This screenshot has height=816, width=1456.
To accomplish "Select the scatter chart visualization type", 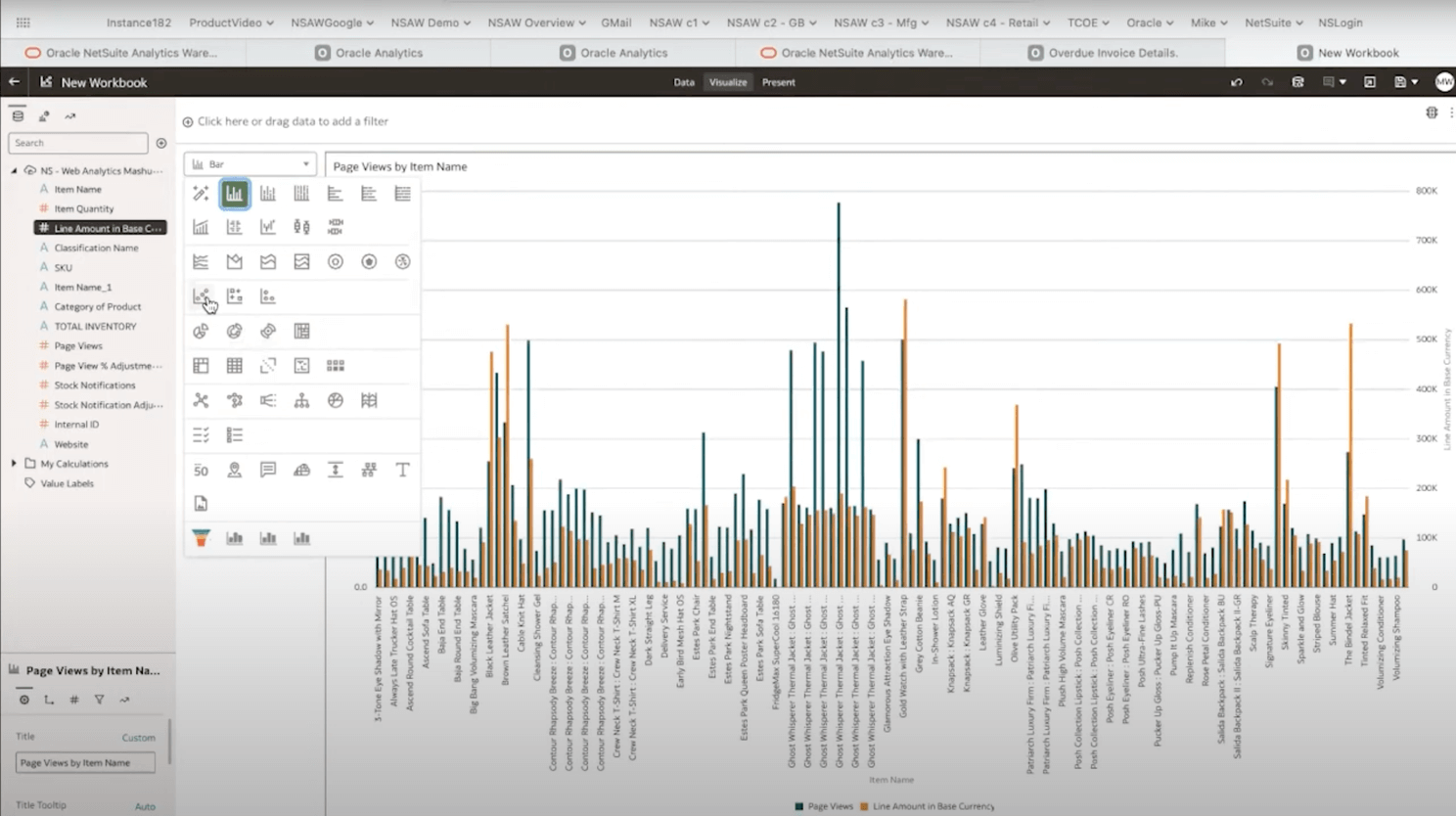I will [201, 296].
